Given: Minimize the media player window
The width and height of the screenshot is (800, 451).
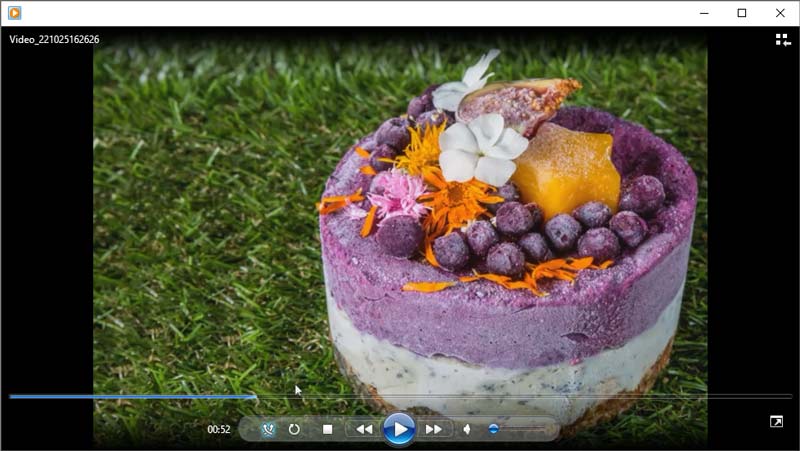Looking at the screenshot, I should pos(704,13).
